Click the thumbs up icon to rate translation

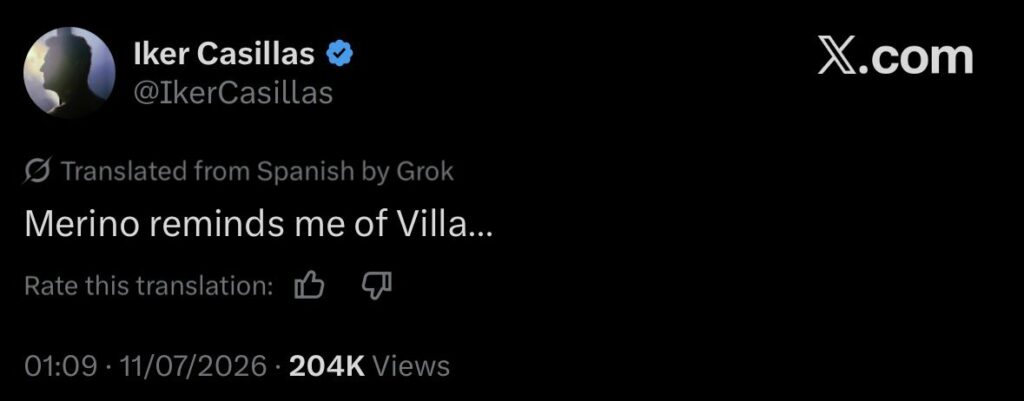(x=310, y=286)
